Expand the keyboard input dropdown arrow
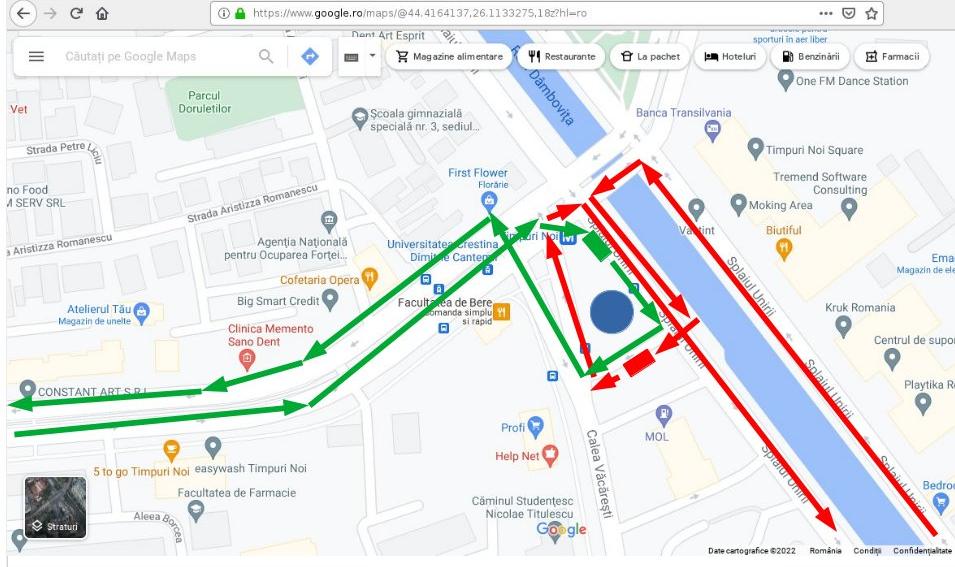955x567 pixels. (x=372, y=55)
